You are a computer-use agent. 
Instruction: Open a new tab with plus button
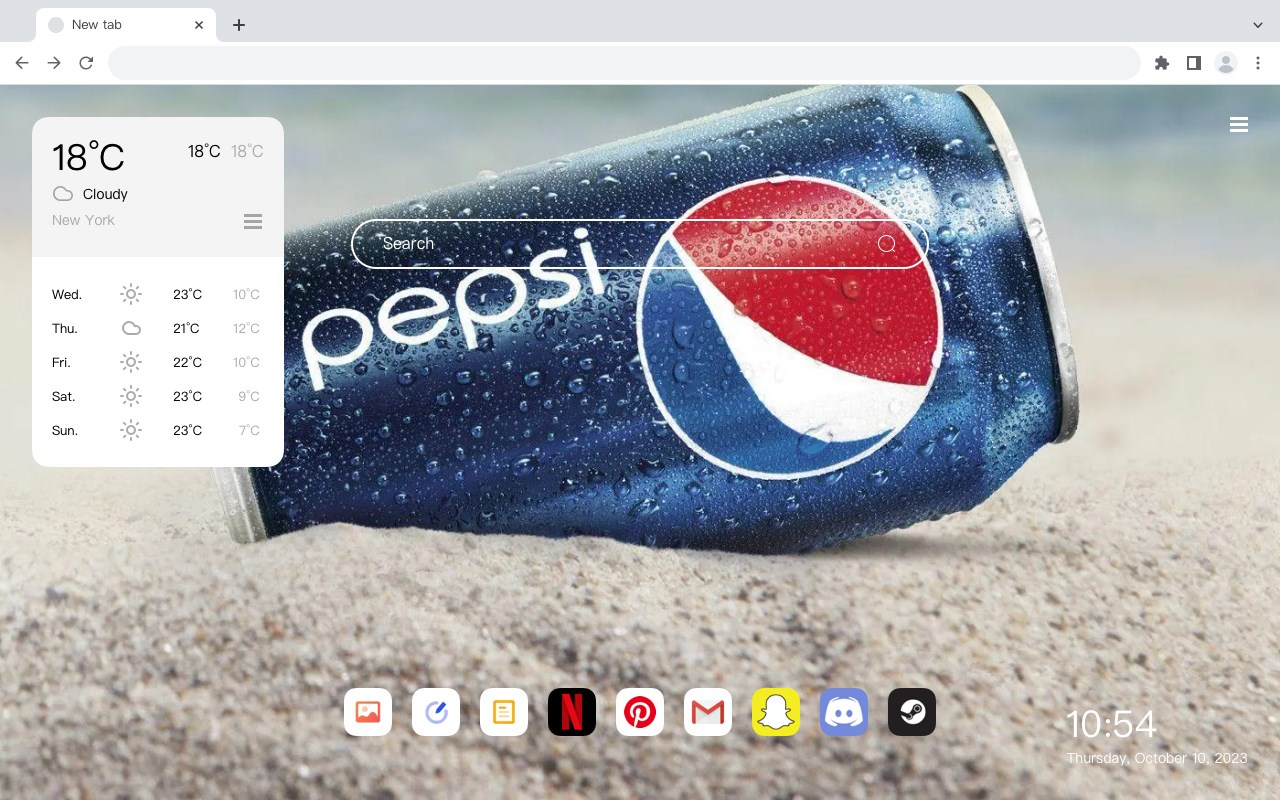[238, 25]
